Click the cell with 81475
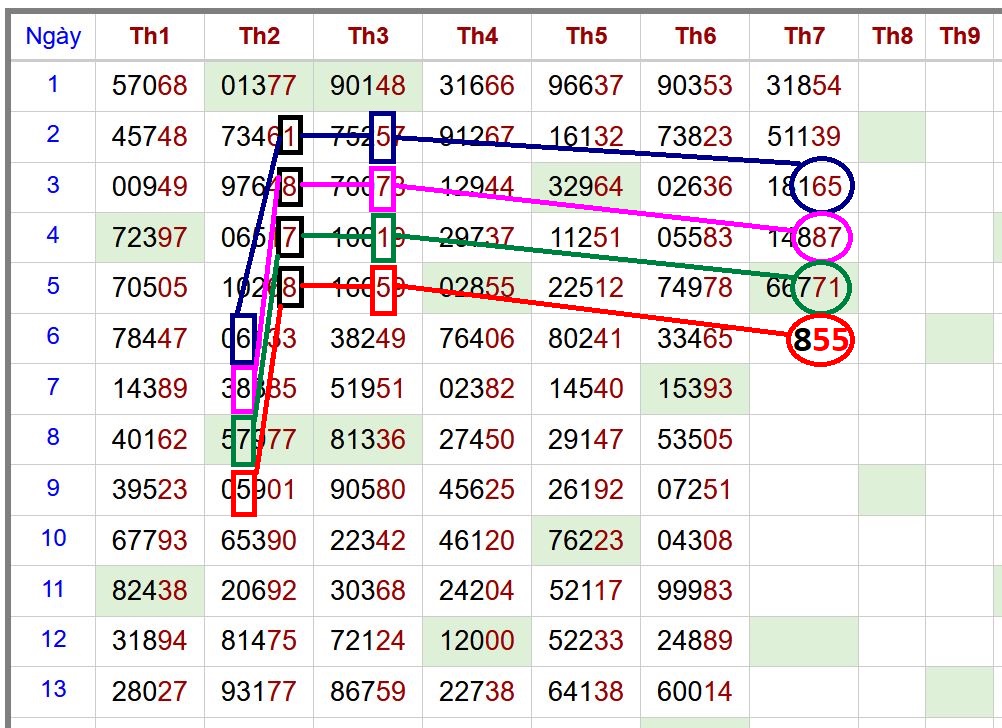The image size is (1002, 728). pyautogui.click(x=259, y=640)
